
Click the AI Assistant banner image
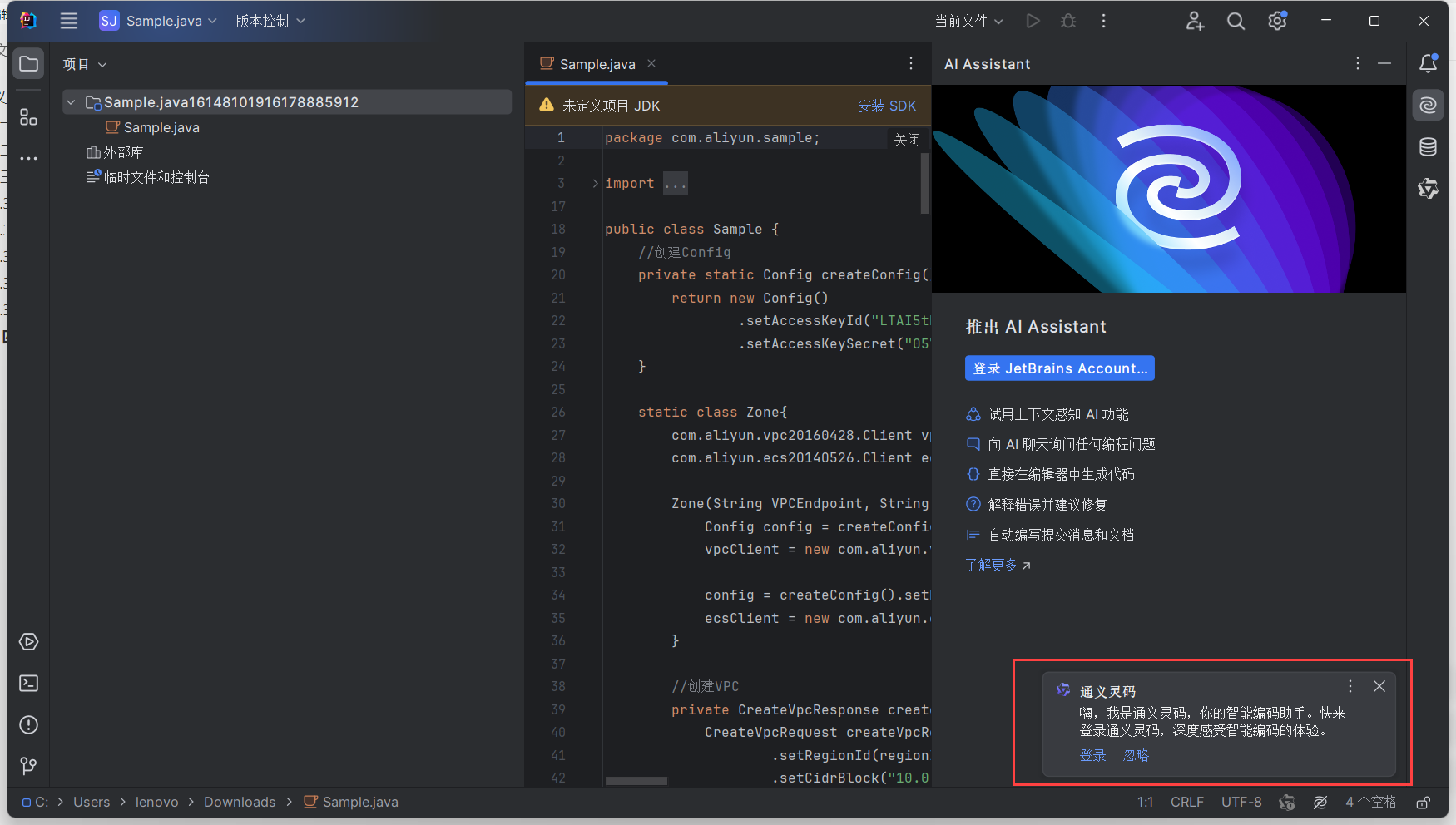click(1169, 189)
